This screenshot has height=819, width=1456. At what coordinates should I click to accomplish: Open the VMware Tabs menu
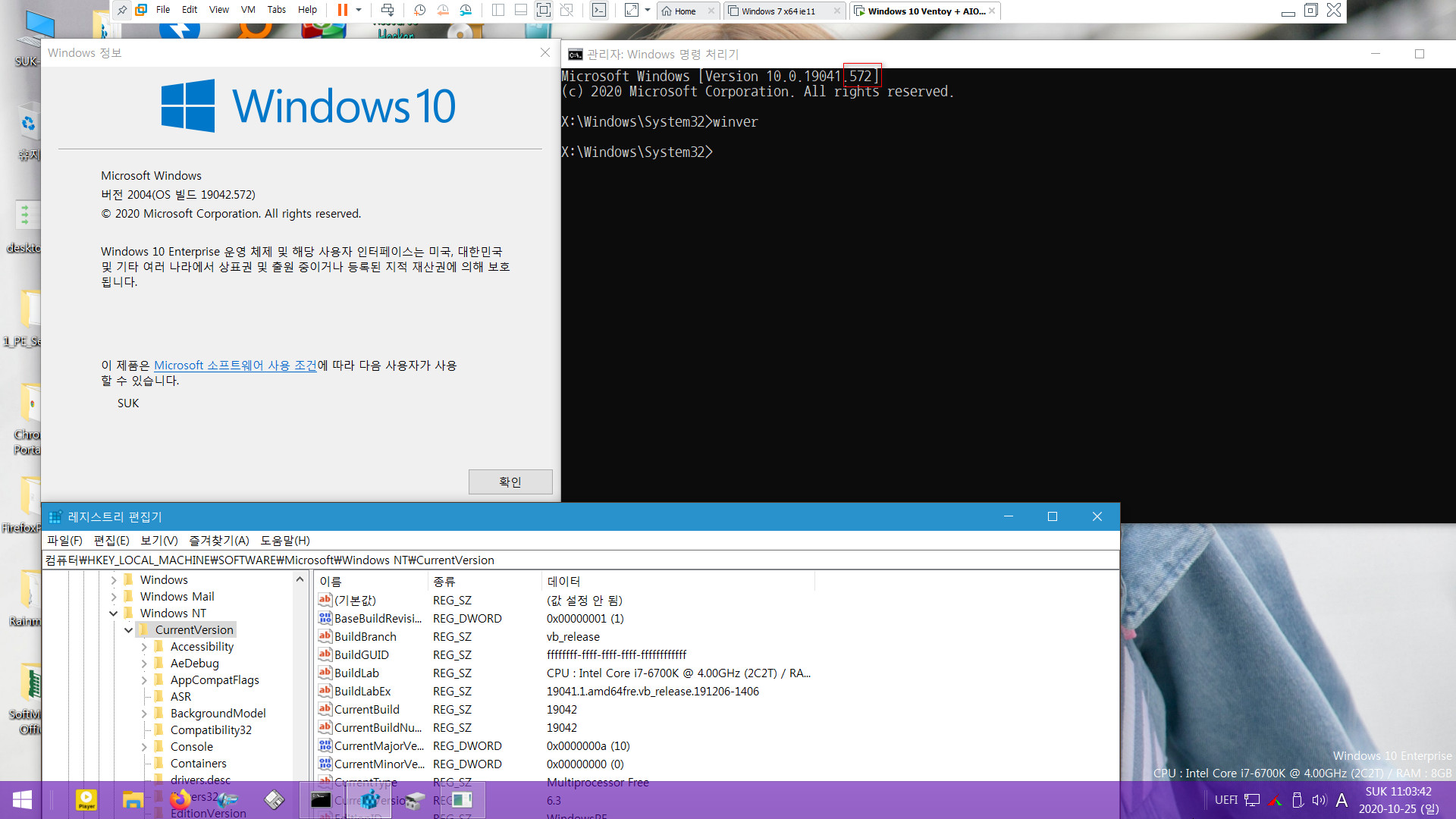[x=277, y=10]
